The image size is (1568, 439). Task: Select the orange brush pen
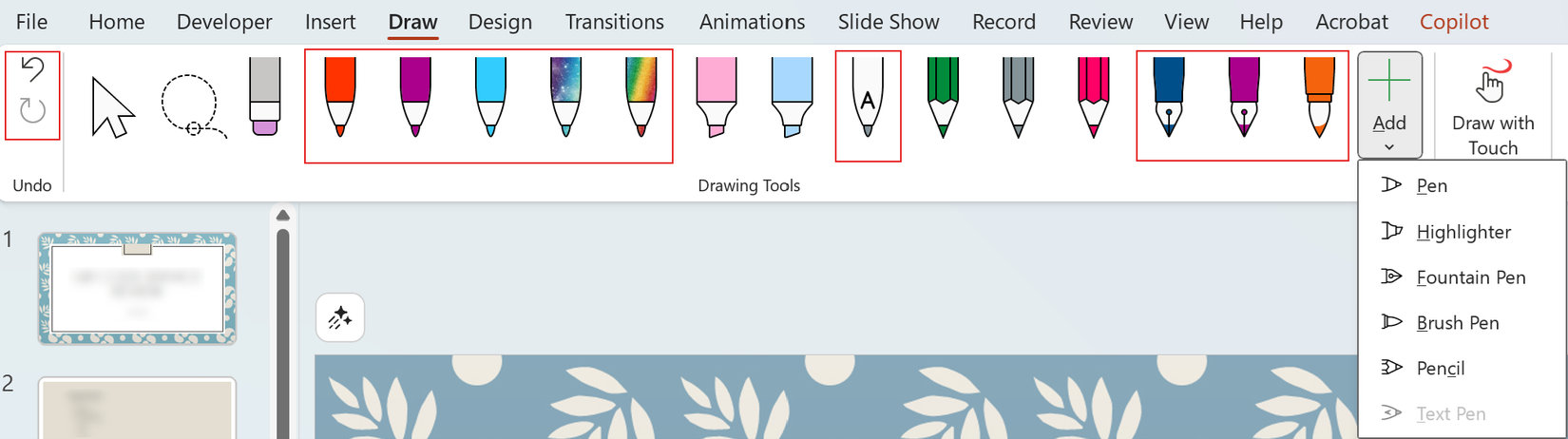click(1319, 97)
